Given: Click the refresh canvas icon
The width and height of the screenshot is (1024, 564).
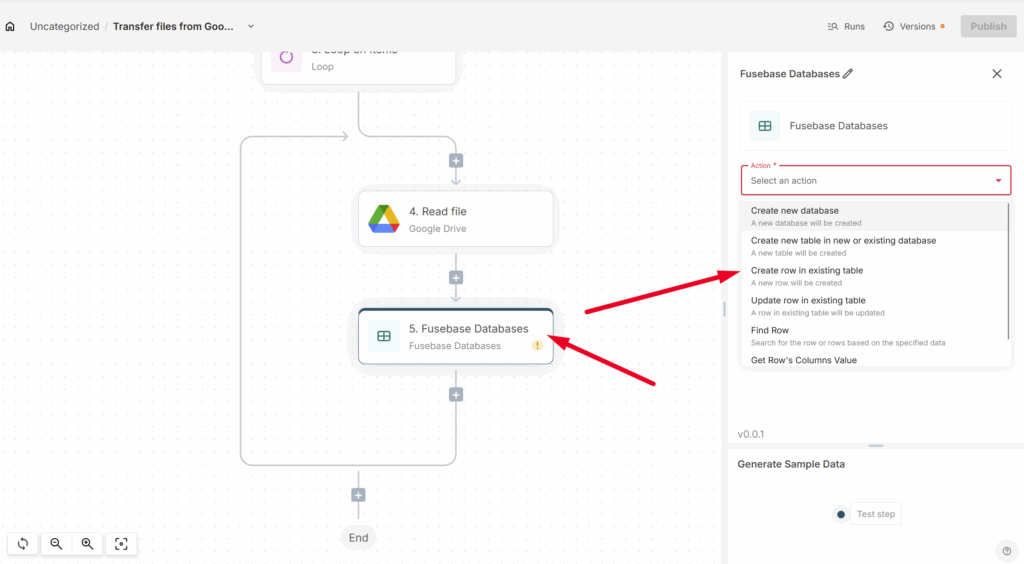Looking at the screenshot, I should [x=22, y=544].
